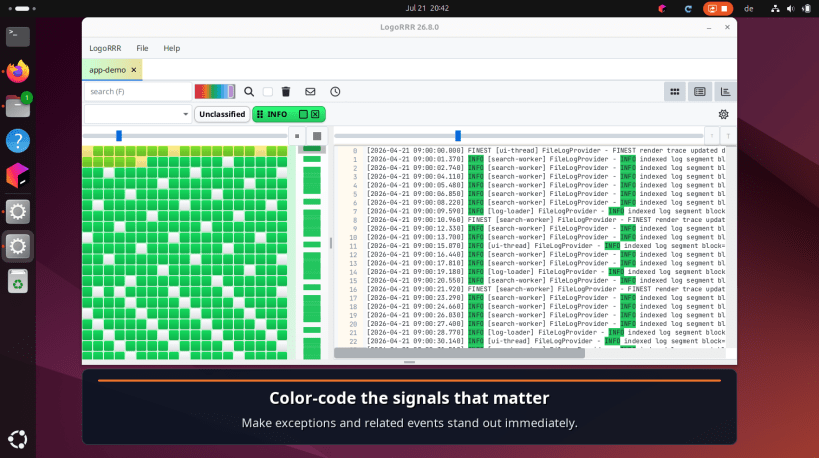
Task: Open the Help question mark app
Action: [x=18, y=141]
